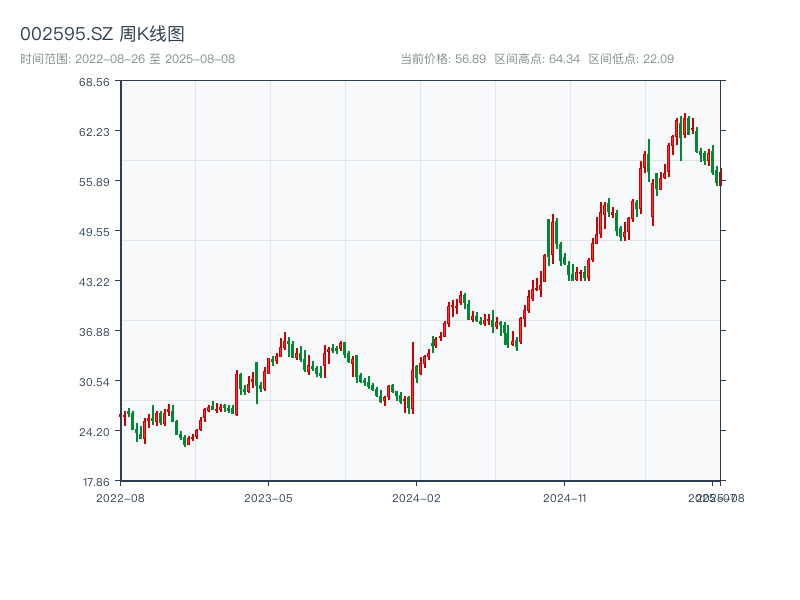The width and height of the screenshot is (800, 600).
Task: Click the 68.56 y-axis tick label
Action: pyautogui.click(x=94, y=81)
